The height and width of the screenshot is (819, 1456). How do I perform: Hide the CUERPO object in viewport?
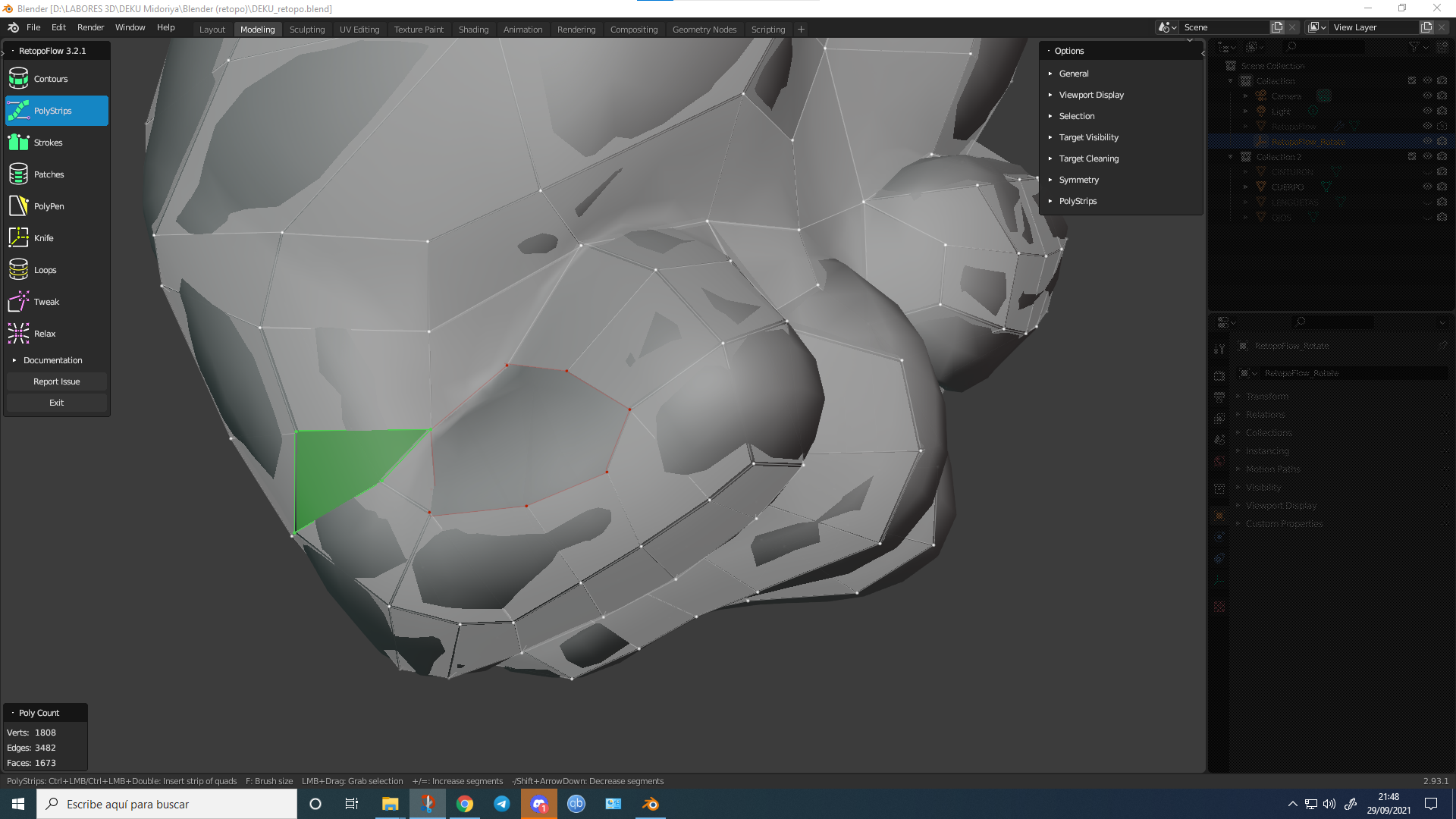pos(1427,187)
